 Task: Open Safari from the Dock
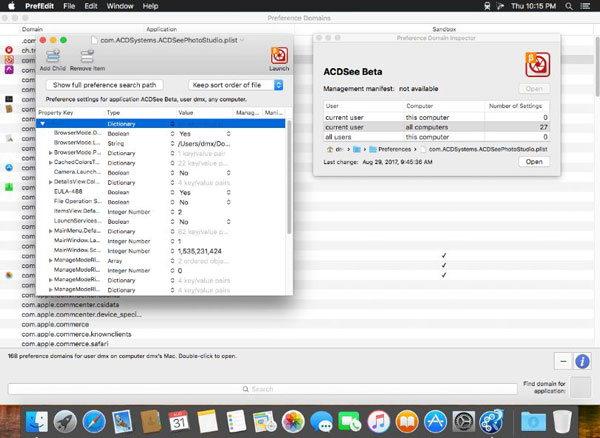(x=93, y=420)
